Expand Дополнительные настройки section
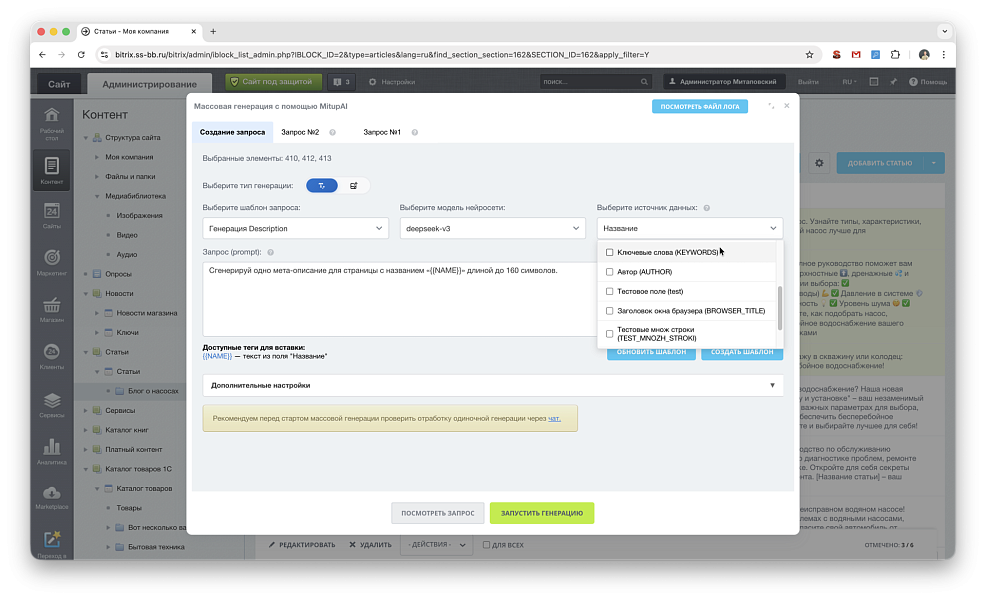The image size is (986, 600). pyautogui.click(x=493, y=386)
